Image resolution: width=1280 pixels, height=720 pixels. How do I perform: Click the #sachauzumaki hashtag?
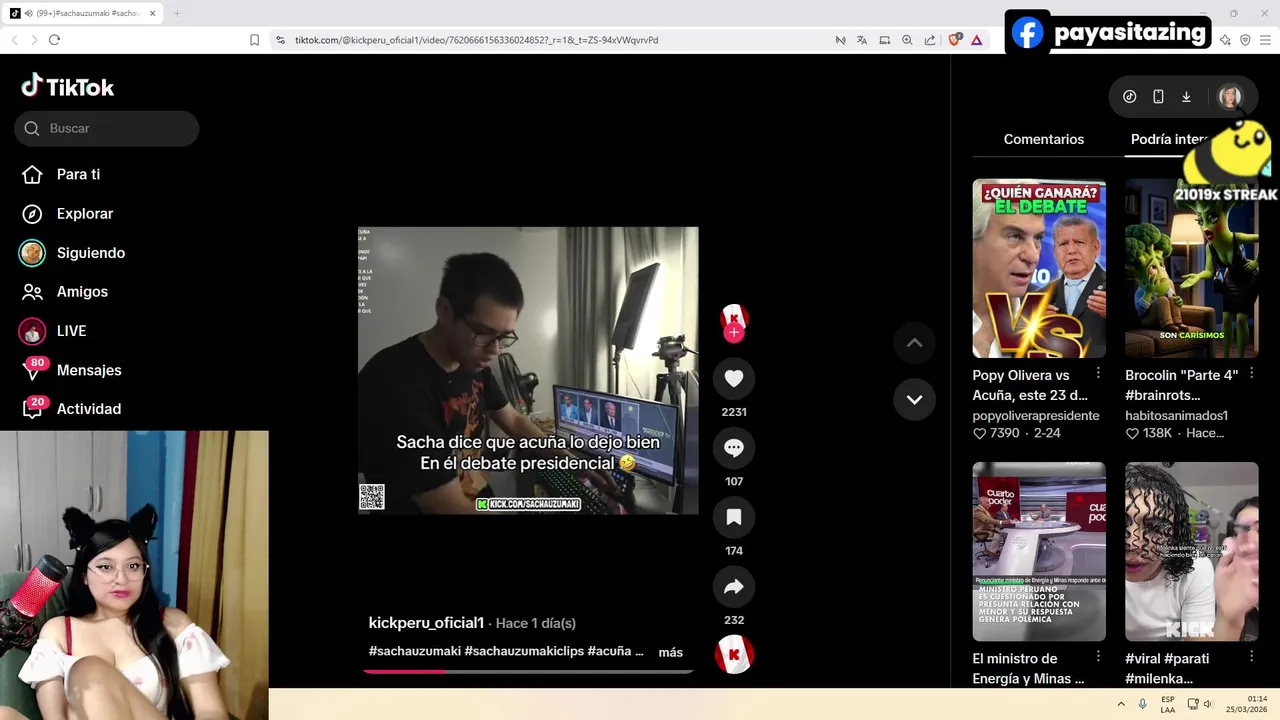click(x=415, y=651)
